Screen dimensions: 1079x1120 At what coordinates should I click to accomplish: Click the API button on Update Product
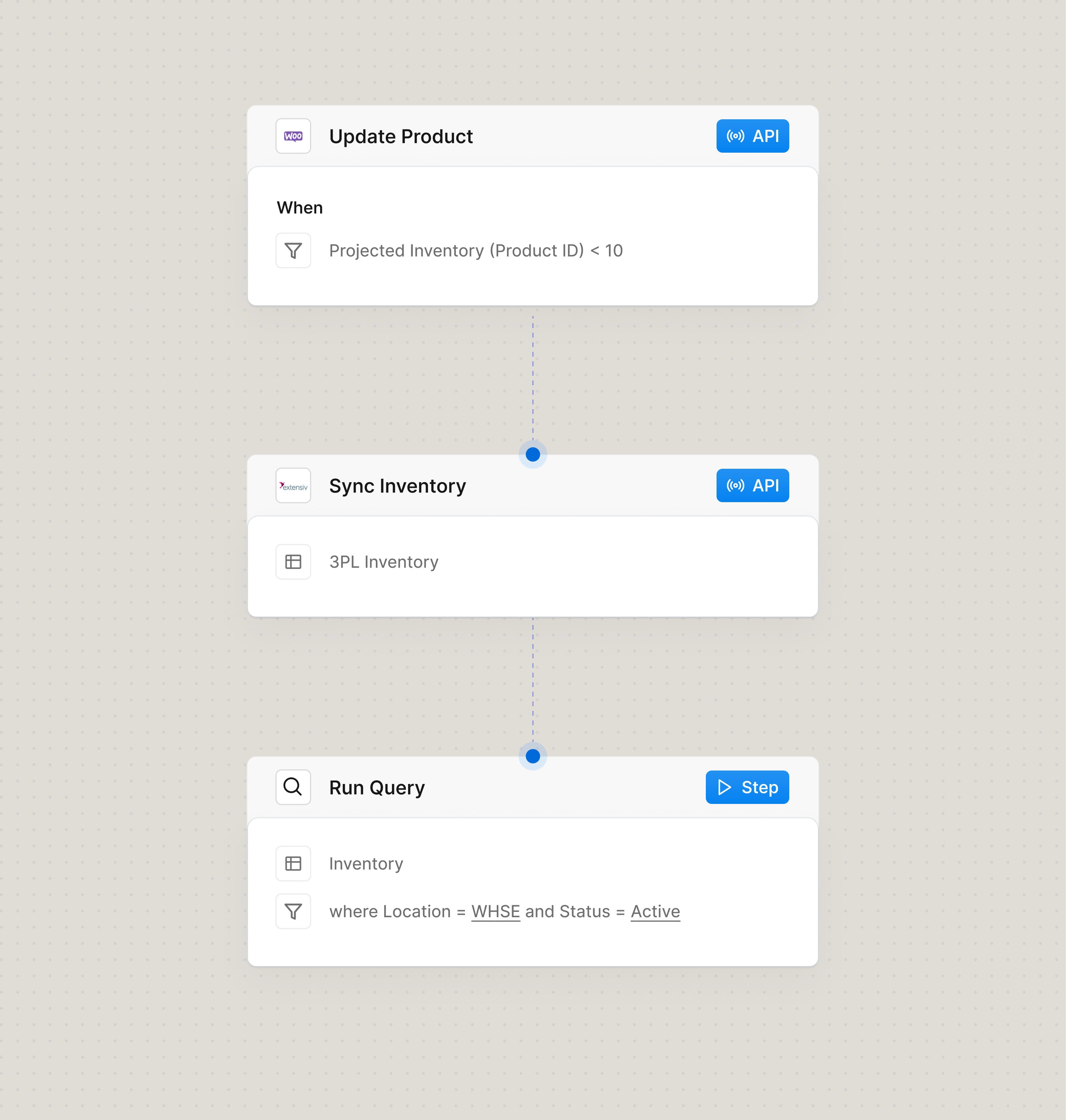752,136
